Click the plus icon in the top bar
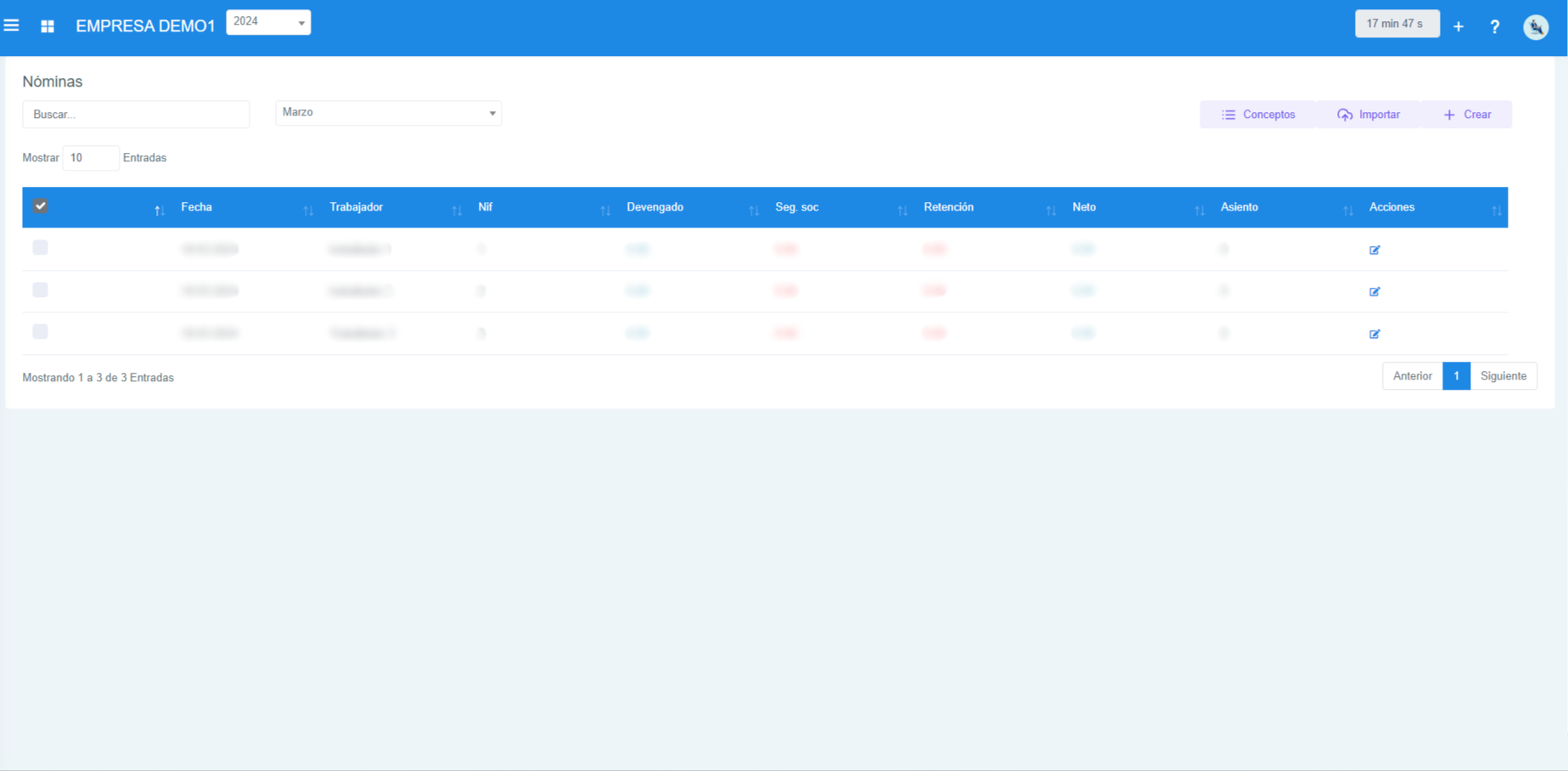Screen dimensions: 1568x771 (x=1458, y=26)
